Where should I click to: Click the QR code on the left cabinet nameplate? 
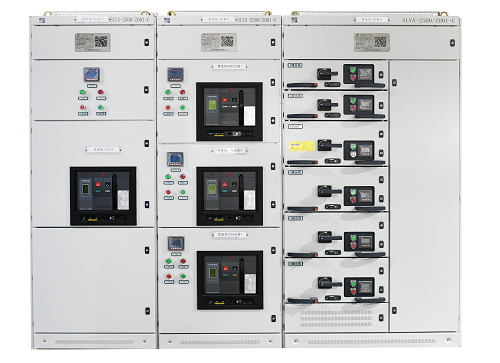click(101, 42)
